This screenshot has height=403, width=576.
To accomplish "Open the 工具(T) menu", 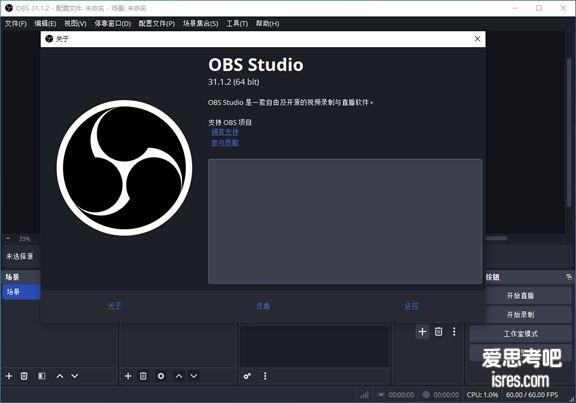I will pyautogui.click(x=237, y=24).
